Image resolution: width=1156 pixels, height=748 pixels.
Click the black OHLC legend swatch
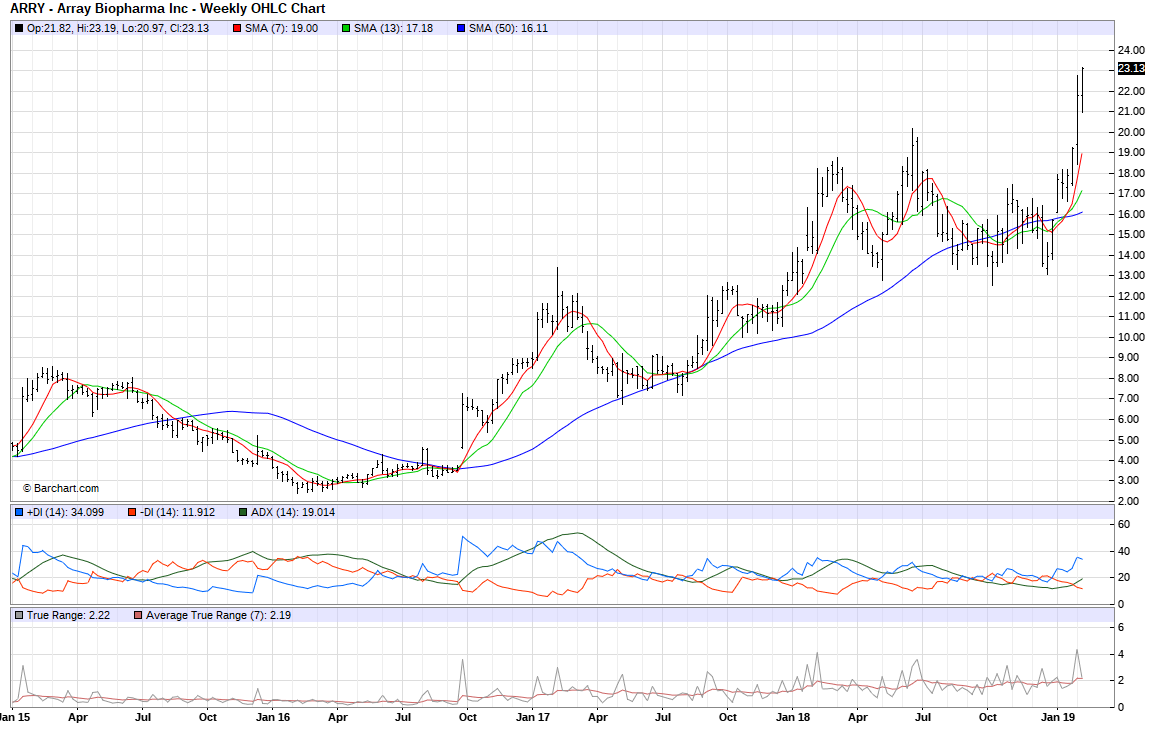coord(19,29)
